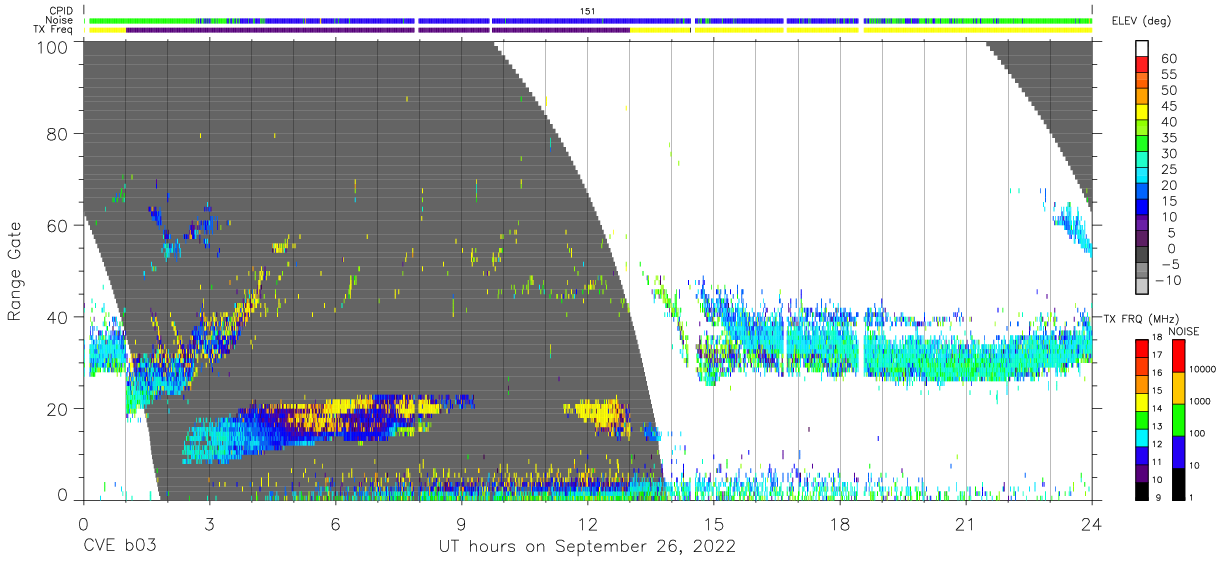
Task: Click the 20 tick on Range Gate axis
Action: coord(58,408)
